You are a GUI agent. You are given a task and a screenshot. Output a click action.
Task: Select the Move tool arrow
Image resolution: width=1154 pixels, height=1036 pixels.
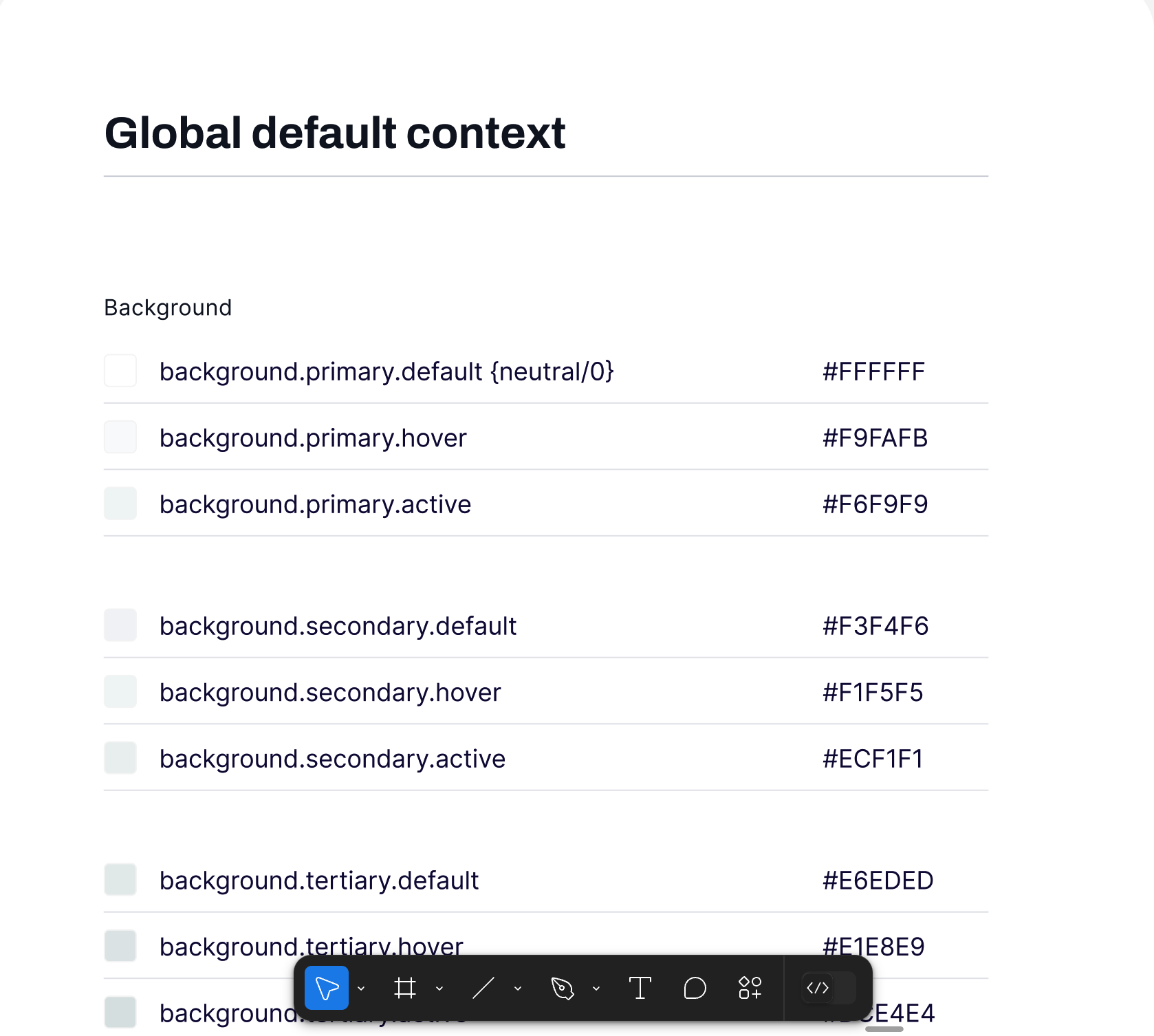[326, 988]
